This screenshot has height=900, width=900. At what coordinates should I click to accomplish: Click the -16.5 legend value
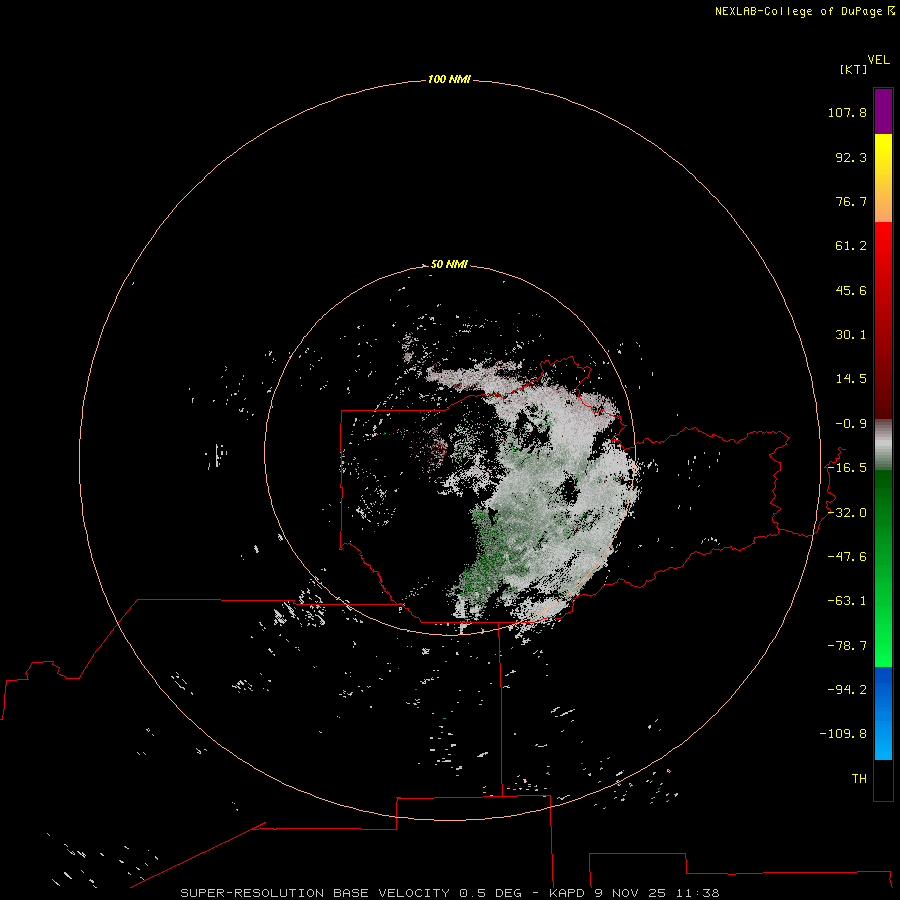[x=847, y=468]
